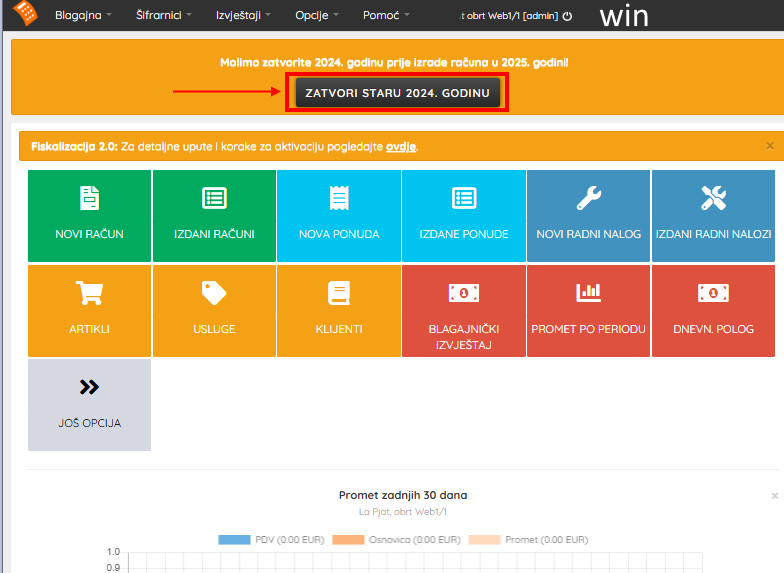This screenshot has height=573, width=784.
Task: Open the Izdani računi tile
Action: [214, 216]
